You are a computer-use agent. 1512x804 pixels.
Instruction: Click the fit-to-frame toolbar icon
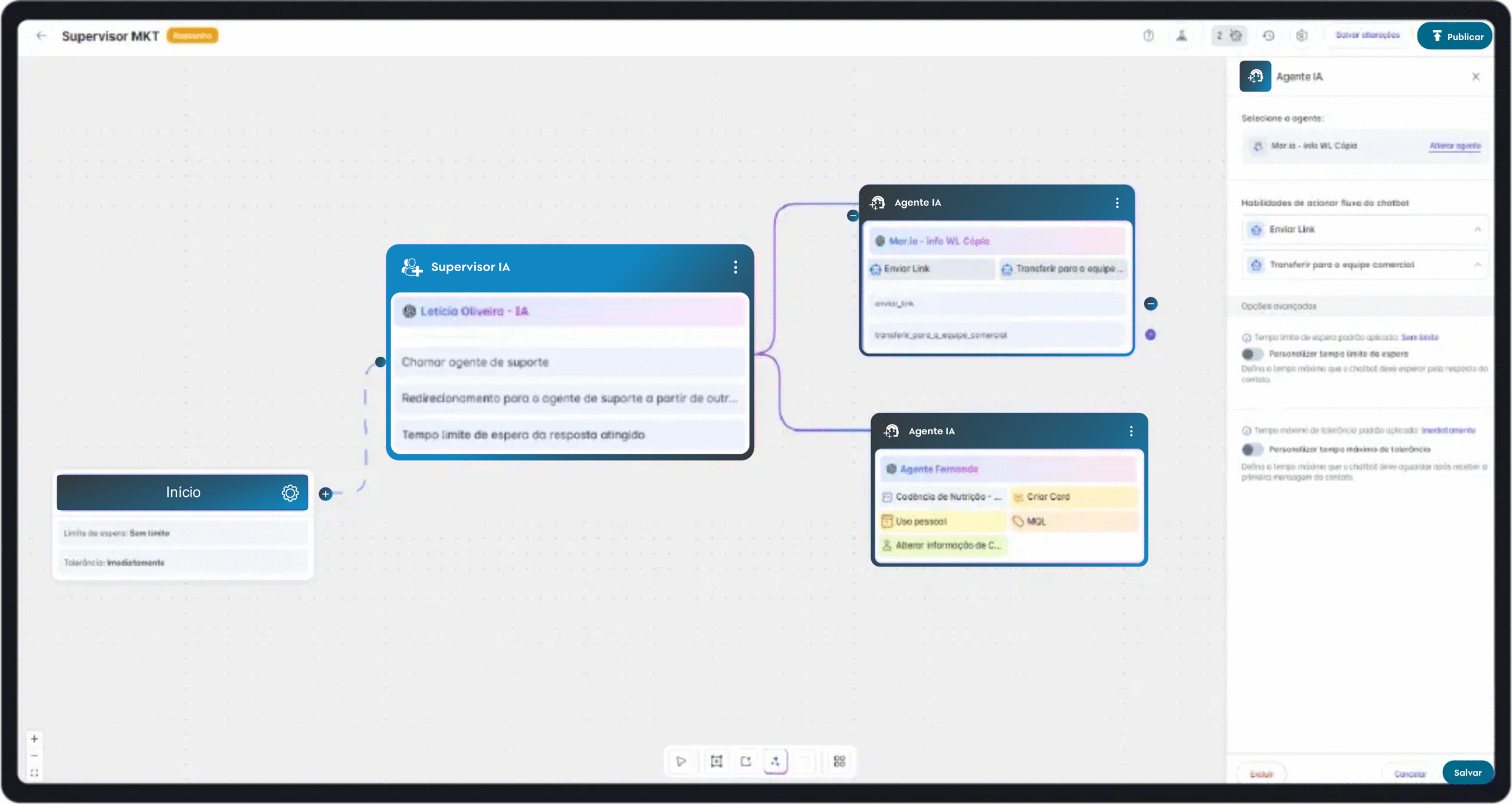coord(716,761)
